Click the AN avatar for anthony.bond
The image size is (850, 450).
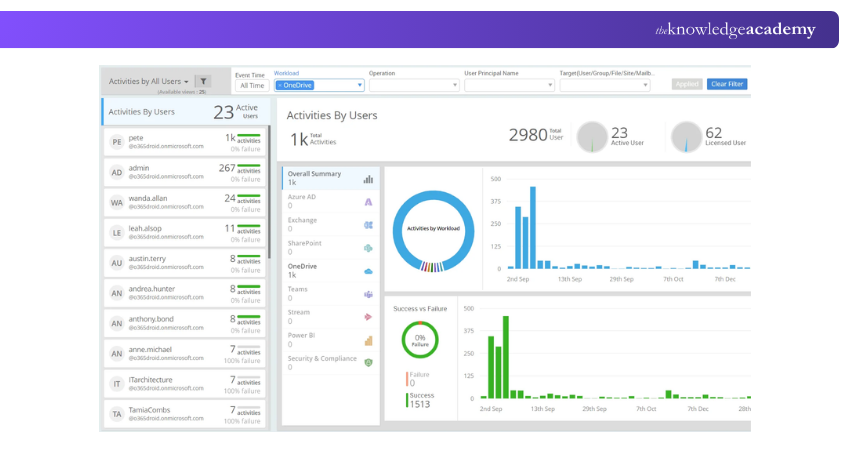click(117, 324)
